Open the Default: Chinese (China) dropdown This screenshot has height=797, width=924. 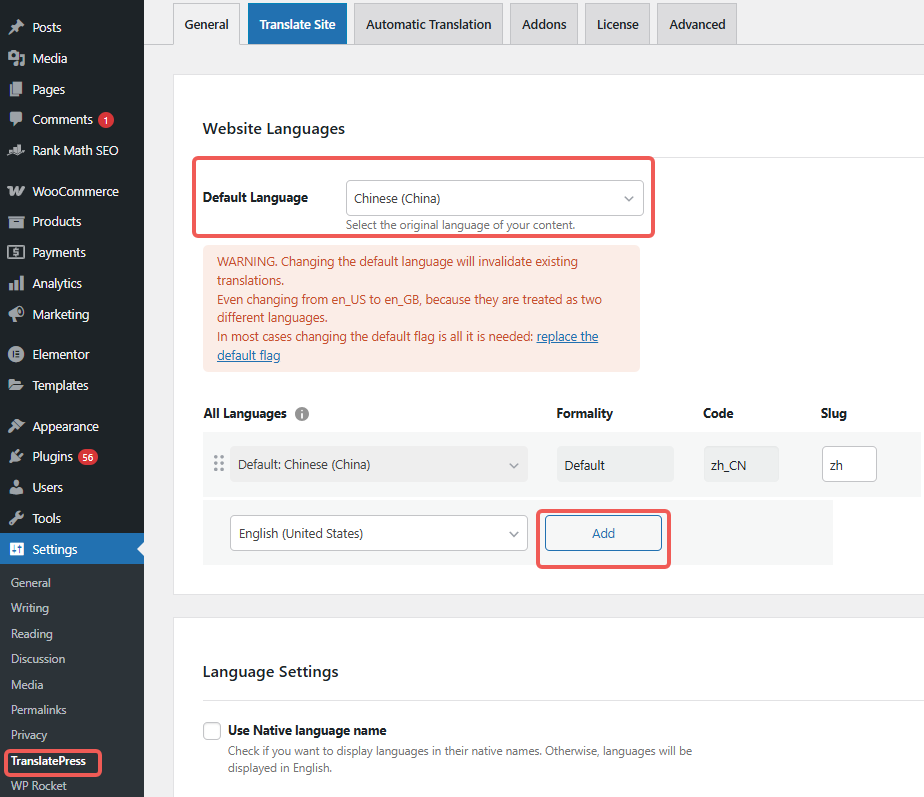pyautogui.click(x=378, y=465)
